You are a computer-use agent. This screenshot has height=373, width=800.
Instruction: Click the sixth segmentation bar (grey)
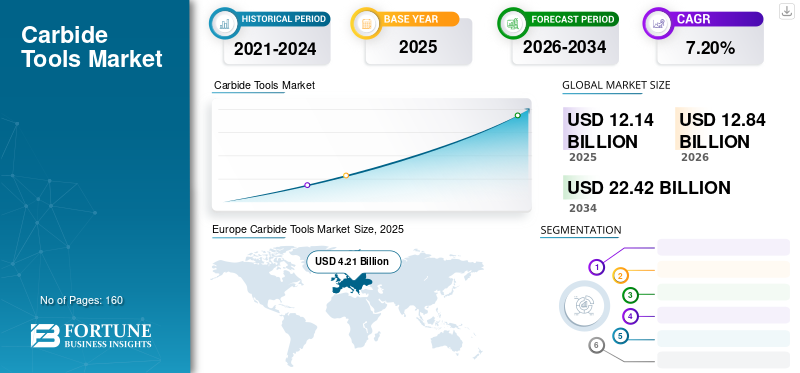click(x=723, y=360)
